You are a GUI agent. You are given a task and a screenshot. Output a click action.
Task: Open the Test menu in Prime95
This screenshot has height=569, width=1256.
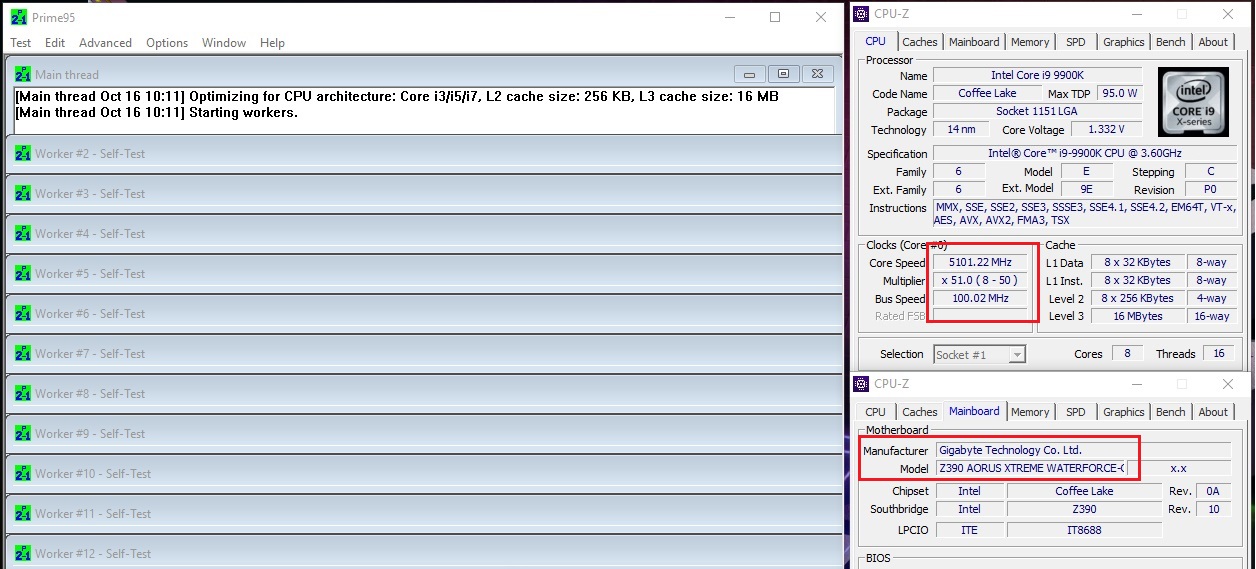tap(20, 43)
